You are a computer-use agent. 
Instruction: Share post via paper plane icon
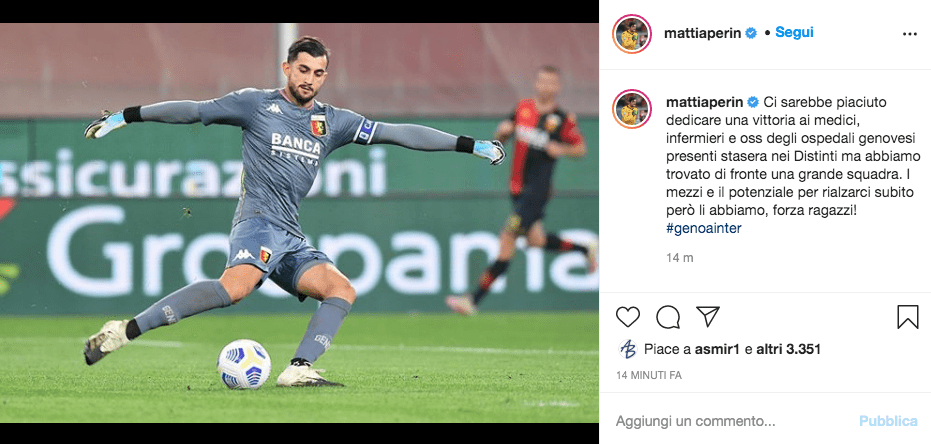click(708, 316)
